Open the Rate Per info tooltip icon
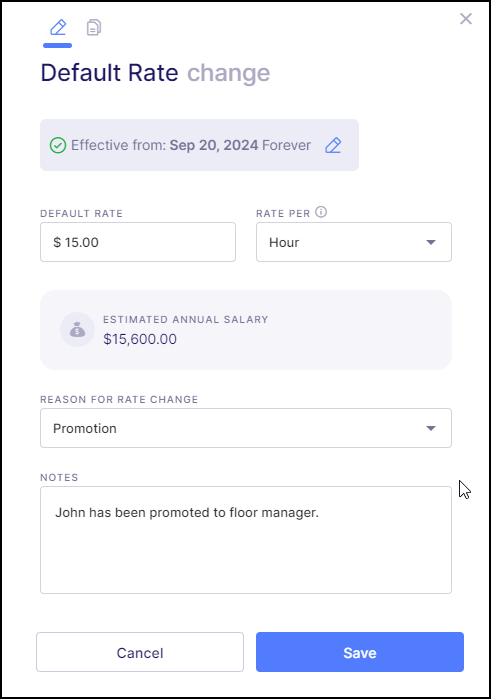Viewport: 491px width, 699px height. [321, 212]
